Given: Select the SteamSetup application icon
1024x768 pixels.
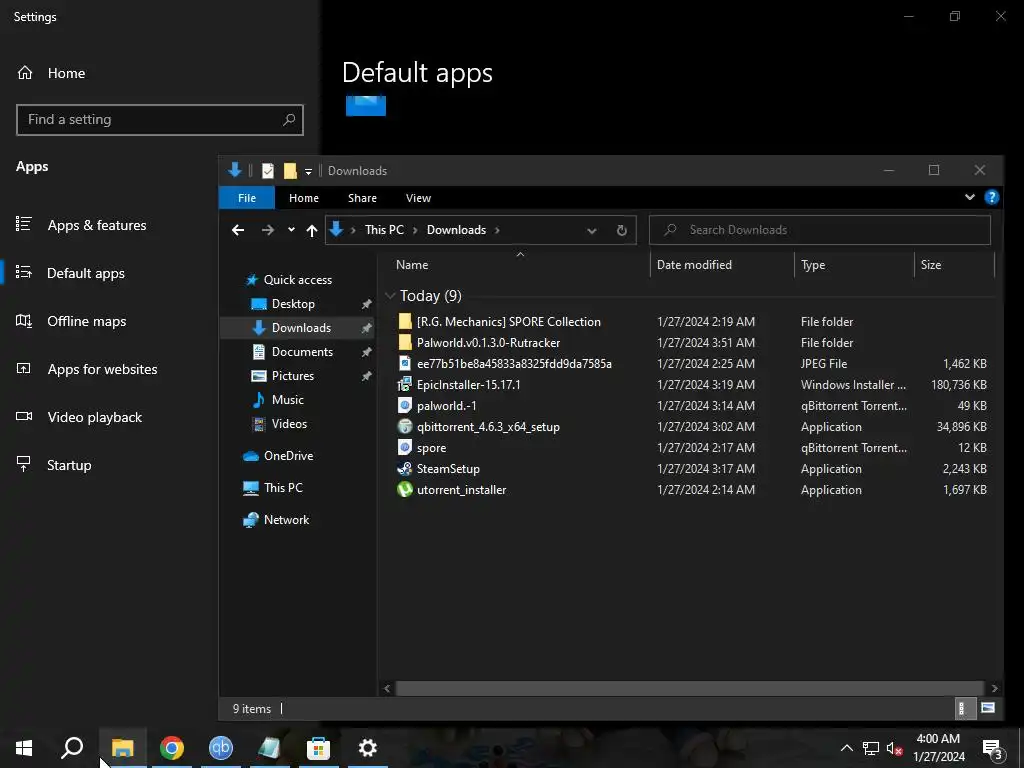Looking at the screenshot, I should (x=405, y=468).
